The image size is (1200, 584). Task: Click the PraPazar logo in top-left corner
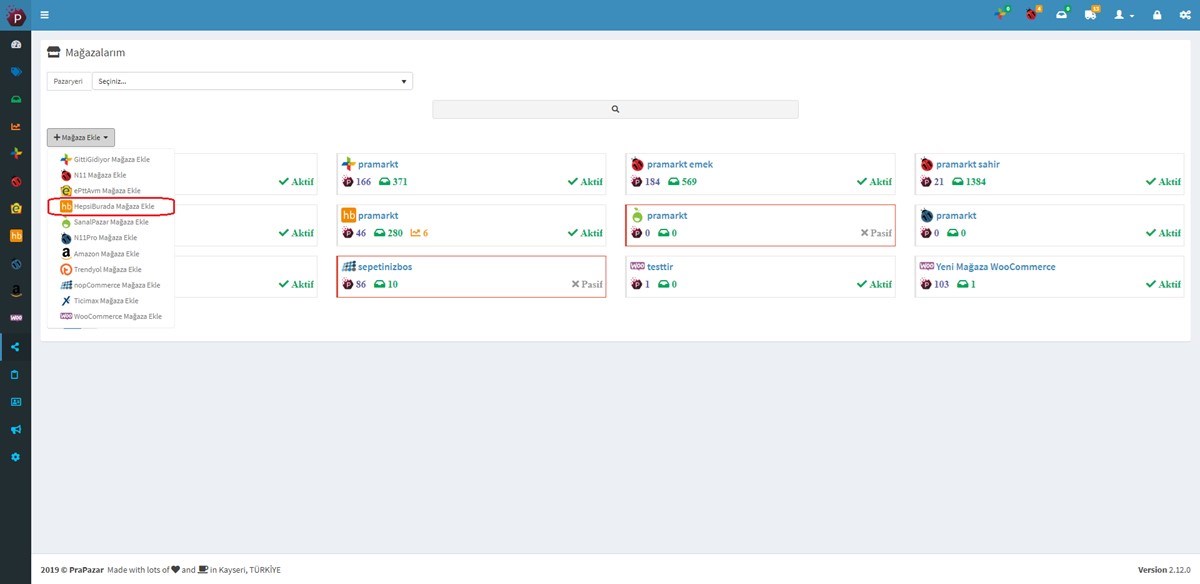15,16
